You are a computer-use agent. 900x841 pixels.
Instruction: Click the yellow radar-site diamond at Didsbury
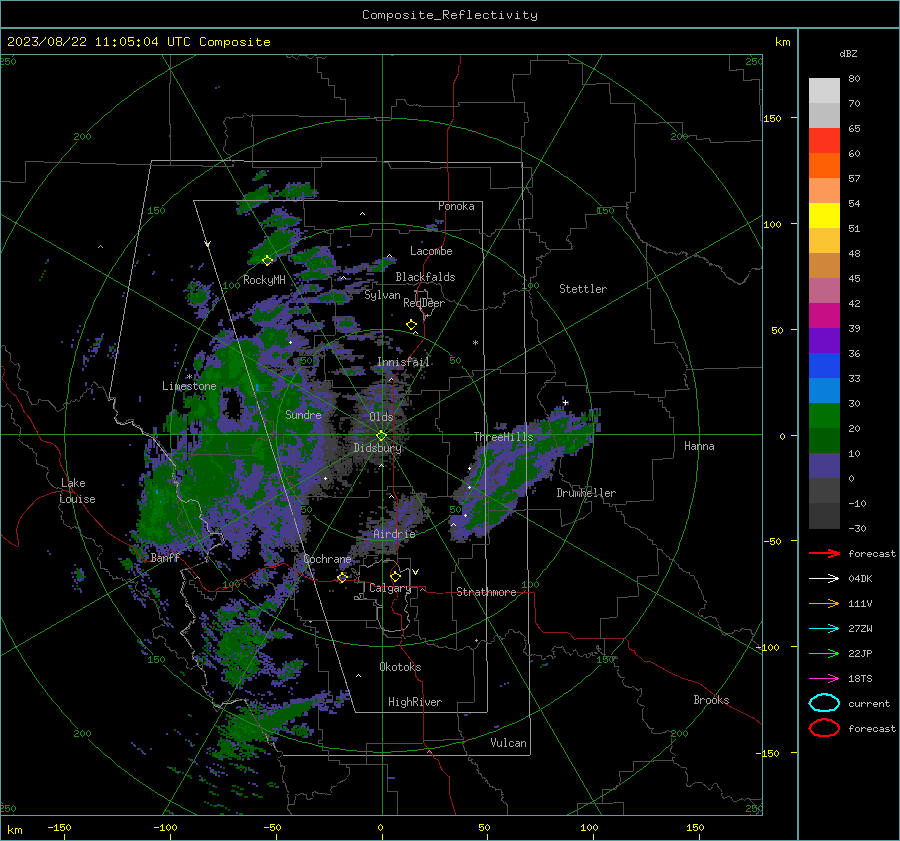point(381,436)
